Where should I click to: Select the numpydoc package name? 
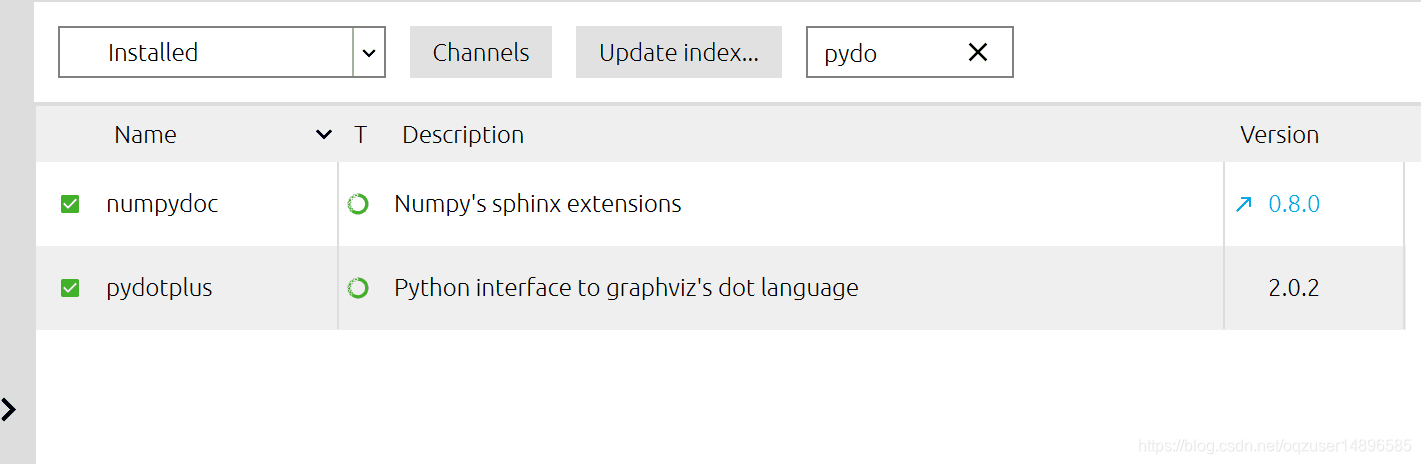pos(162,204)
